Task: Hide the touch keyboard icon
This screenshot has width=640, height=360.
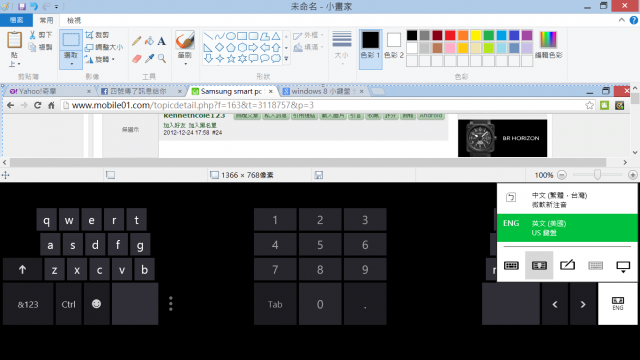Action: pos(623,267)
